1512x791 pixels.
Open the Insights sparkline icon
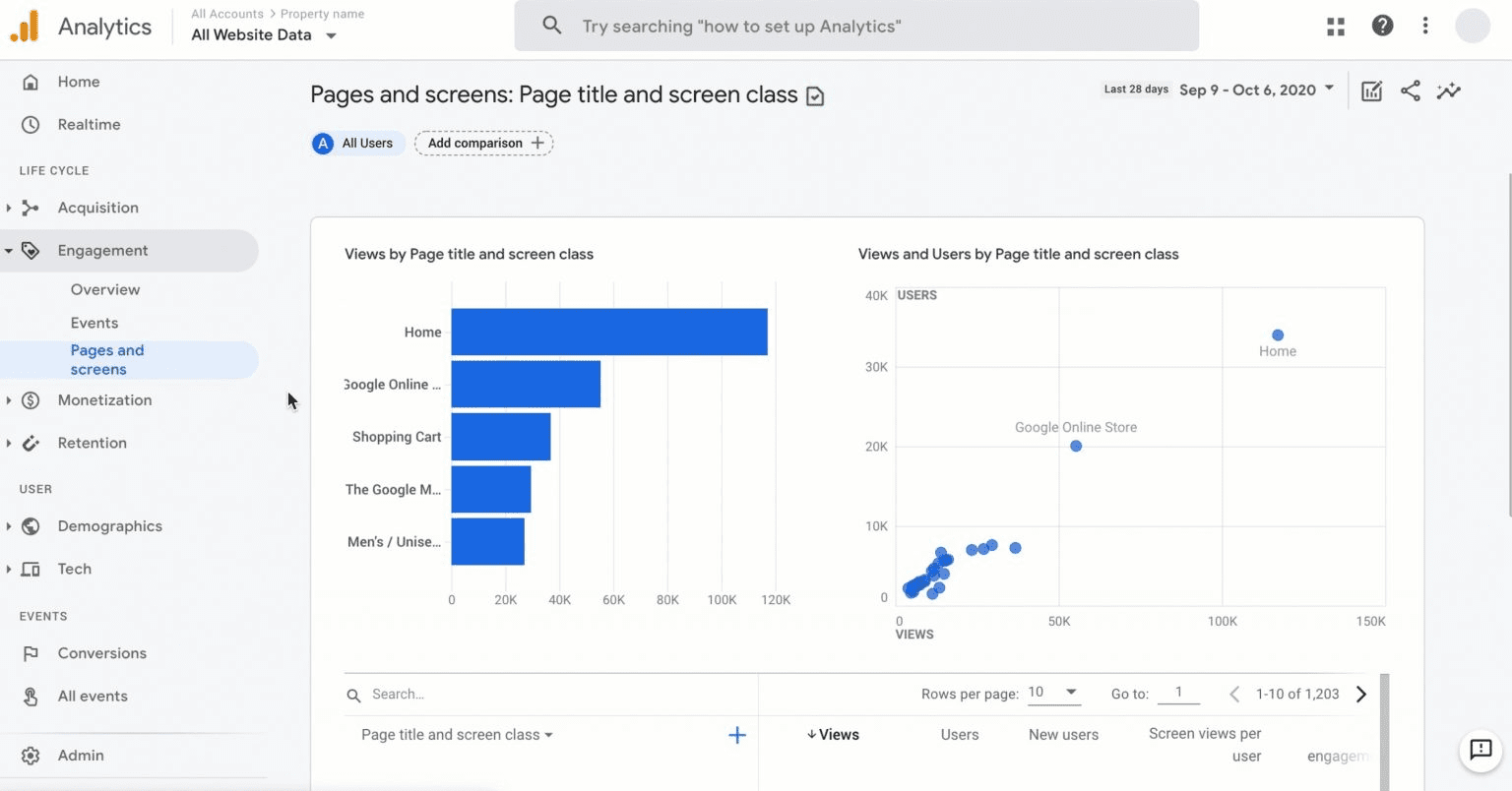1448,91
